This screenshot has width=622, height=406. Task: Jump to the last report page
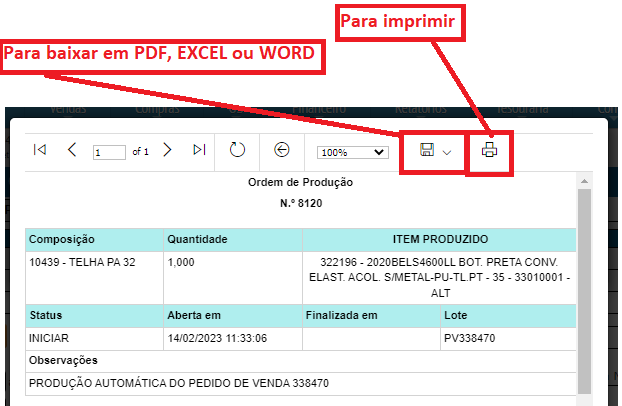tap(199, 150)
